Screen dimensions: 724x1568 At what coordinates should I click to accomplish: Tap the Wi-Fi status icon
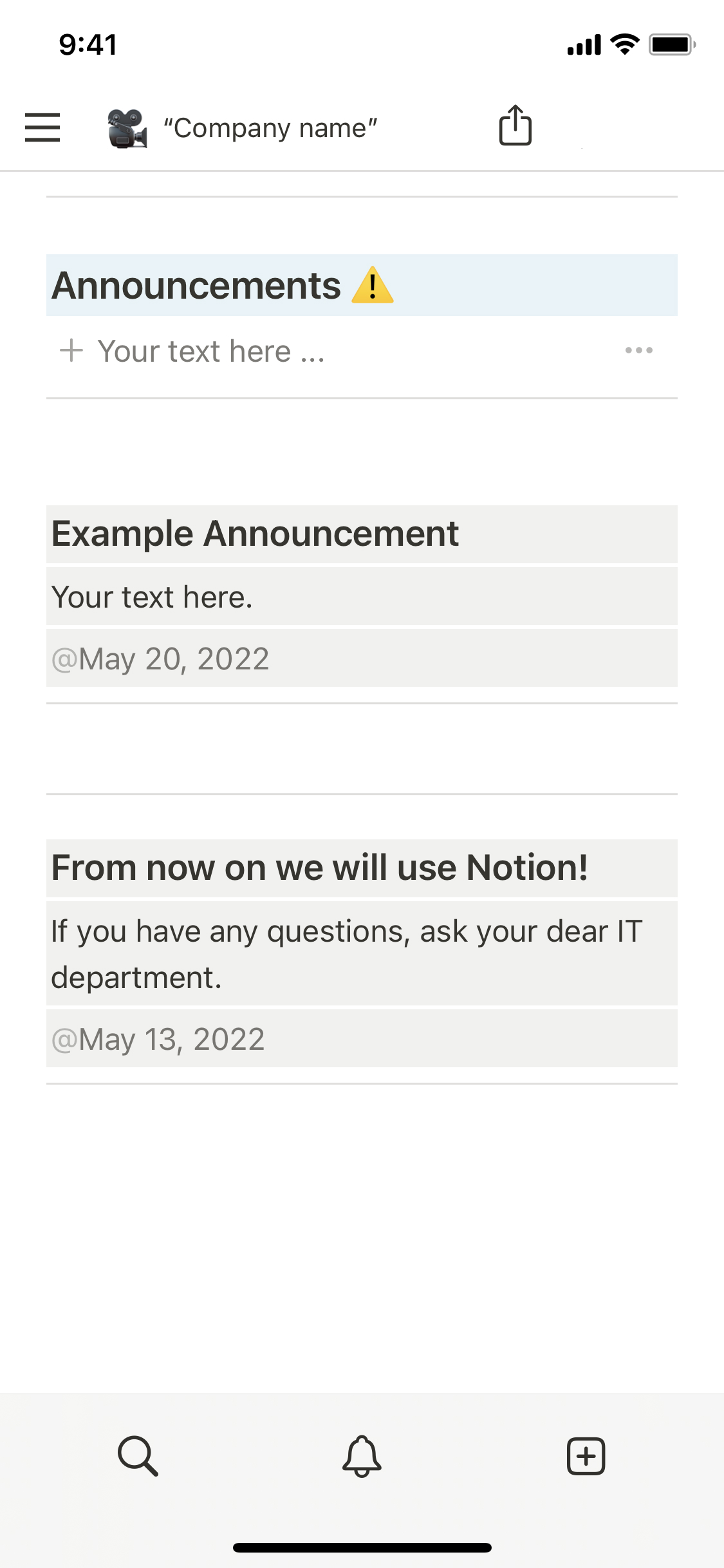pos(624,44)
